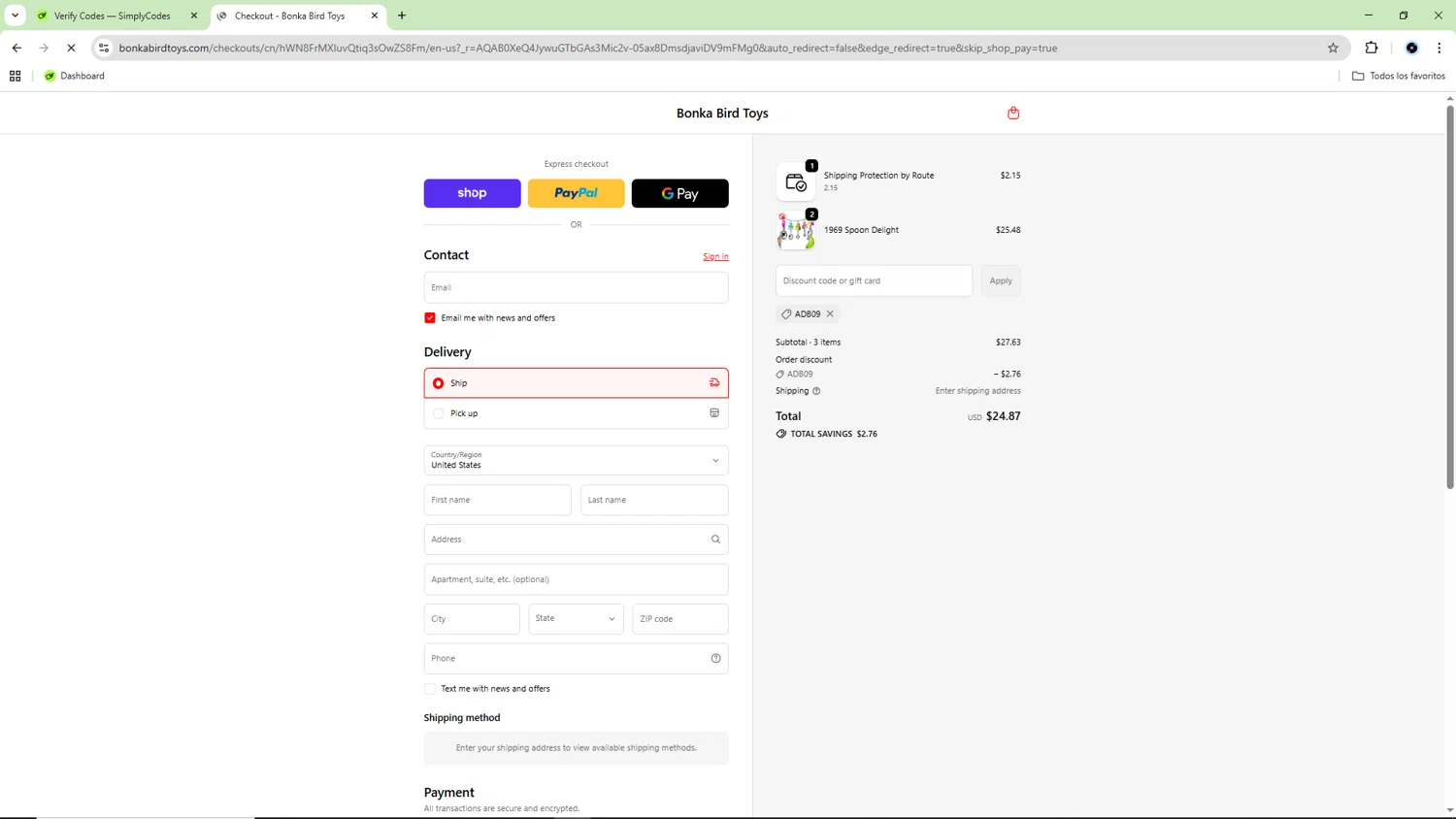The height and width of the screenshot is (819, 1456).
Task: Go back to previous page
Action: coord(17,48)
